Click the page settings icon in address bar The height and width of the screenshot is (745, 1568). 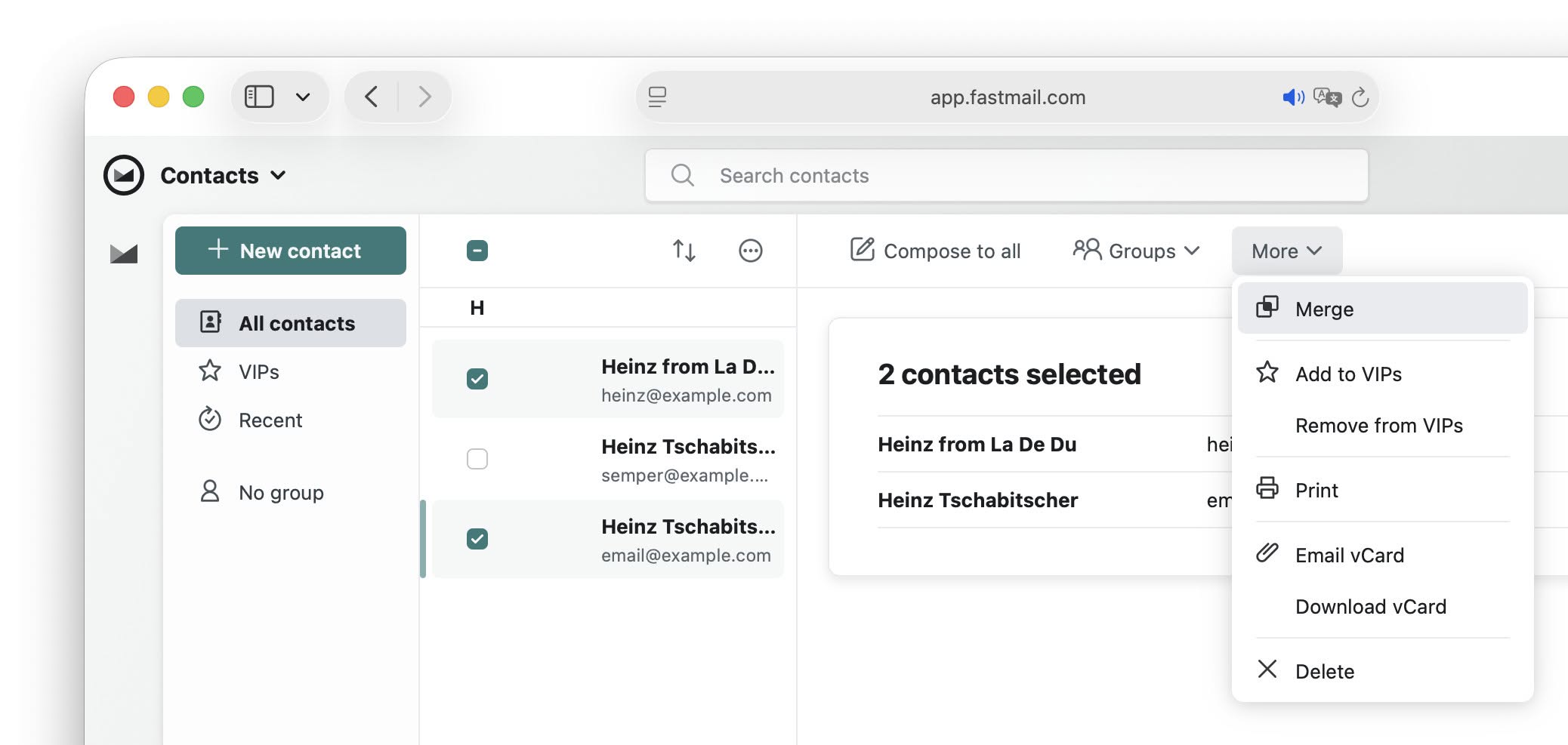point(657,97)
